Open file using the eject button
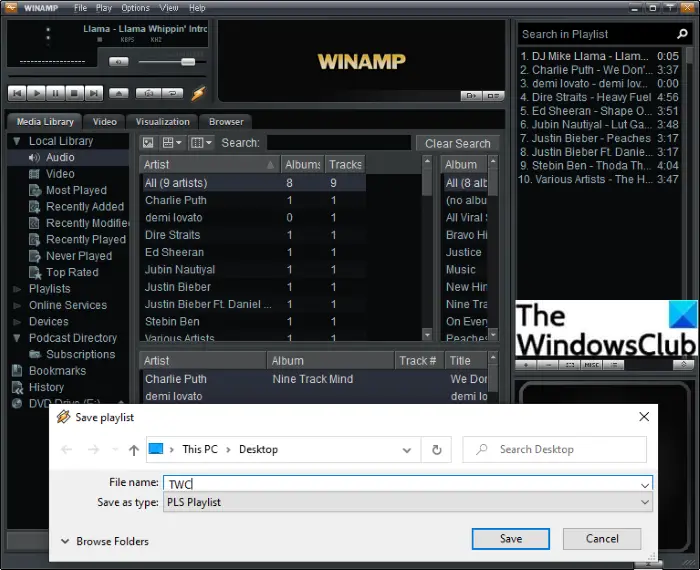Image resolution: width=700 pixels, height=570 pixels. (119, 93)
